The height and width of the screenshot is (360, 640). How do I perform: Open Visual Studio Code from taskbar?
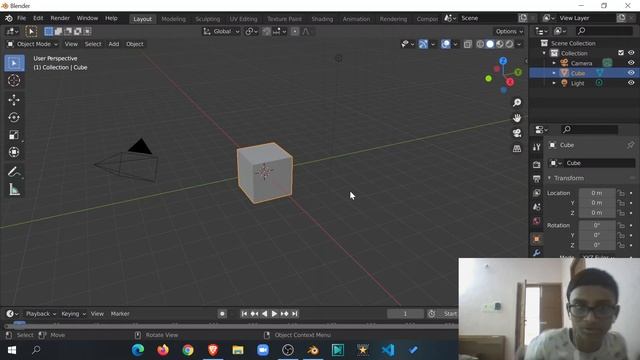tap(388, 350)
